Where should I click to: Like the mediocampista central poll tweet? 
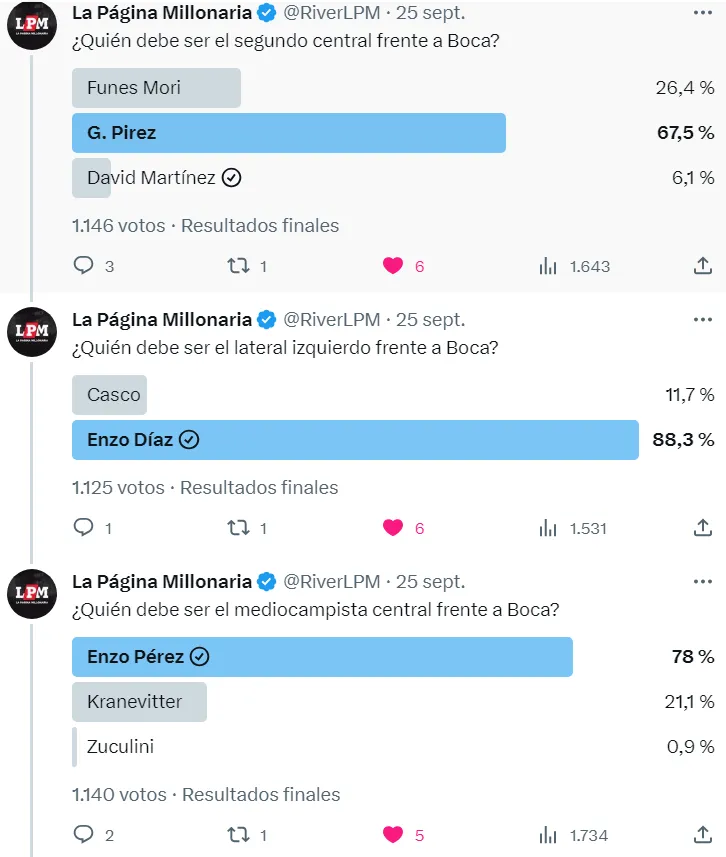point(393,834)
